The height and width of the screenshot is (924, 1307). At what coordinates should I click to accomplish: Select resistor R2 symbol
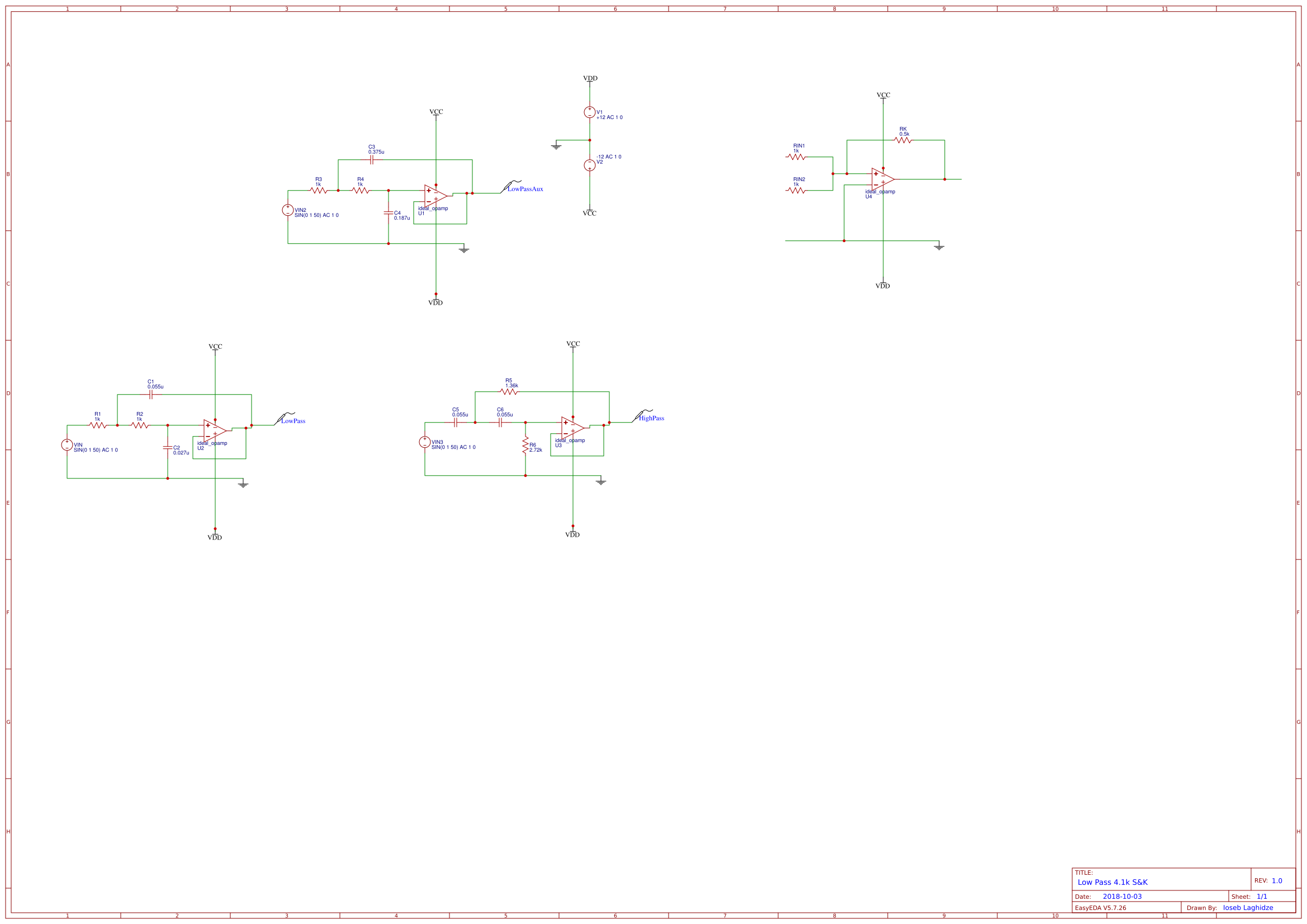[139, 425]
